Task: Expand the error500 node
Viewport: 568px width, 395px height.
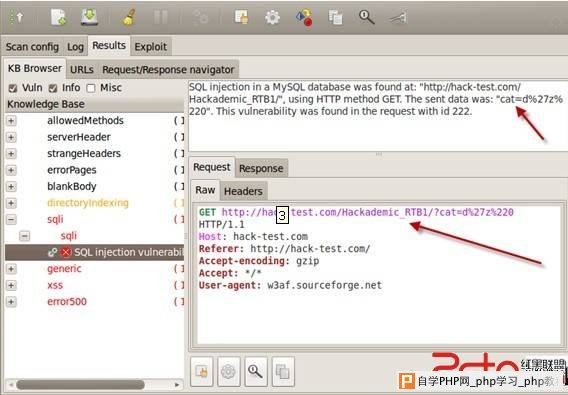Action: 11,302
